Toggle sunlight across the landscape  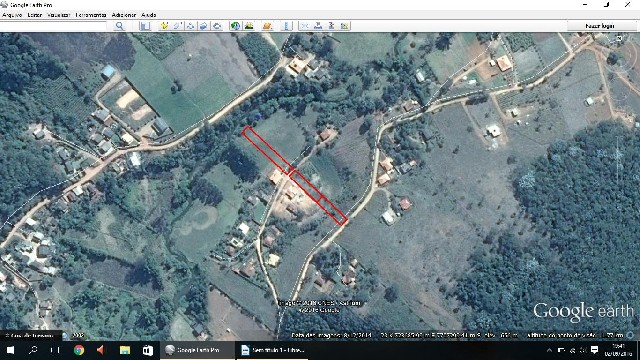point(249,26)
